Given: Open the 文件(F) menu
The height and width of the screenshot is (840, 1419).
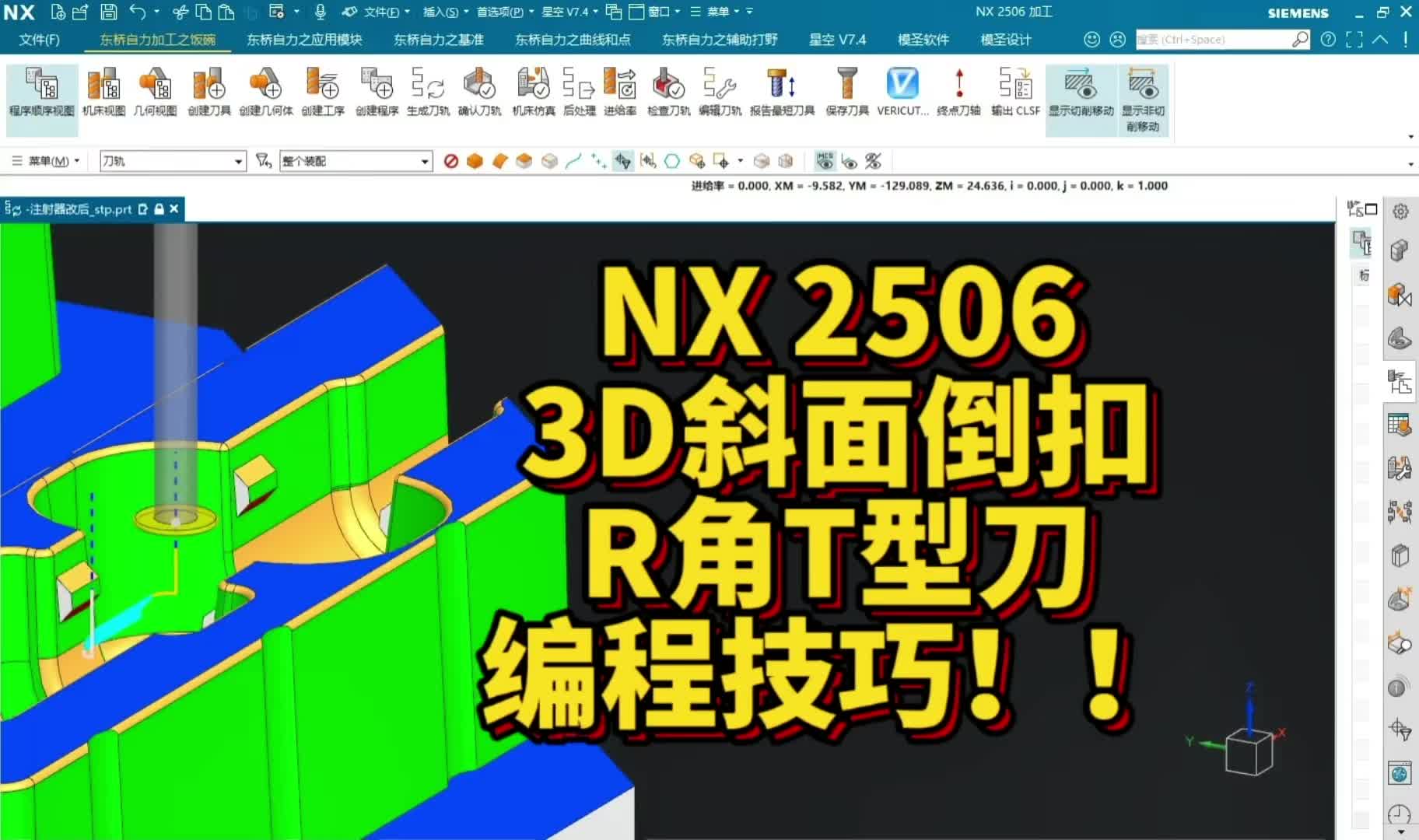Looking at the screenshot, I should [37, 39].
